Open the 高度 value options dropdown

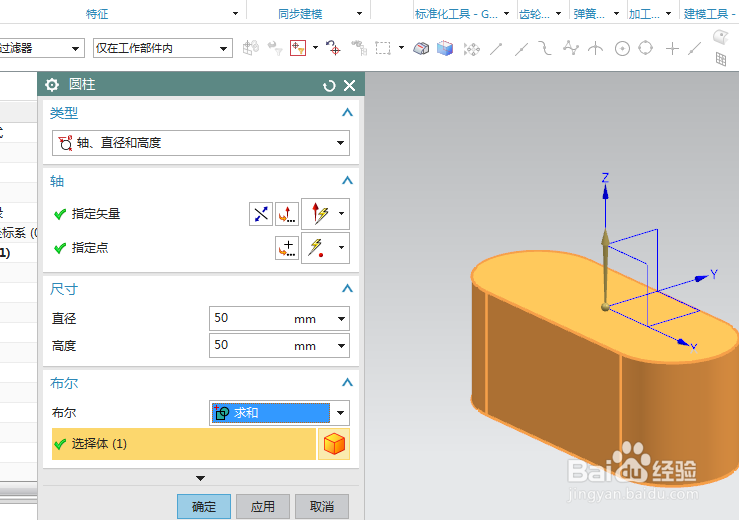coord(342,346)
